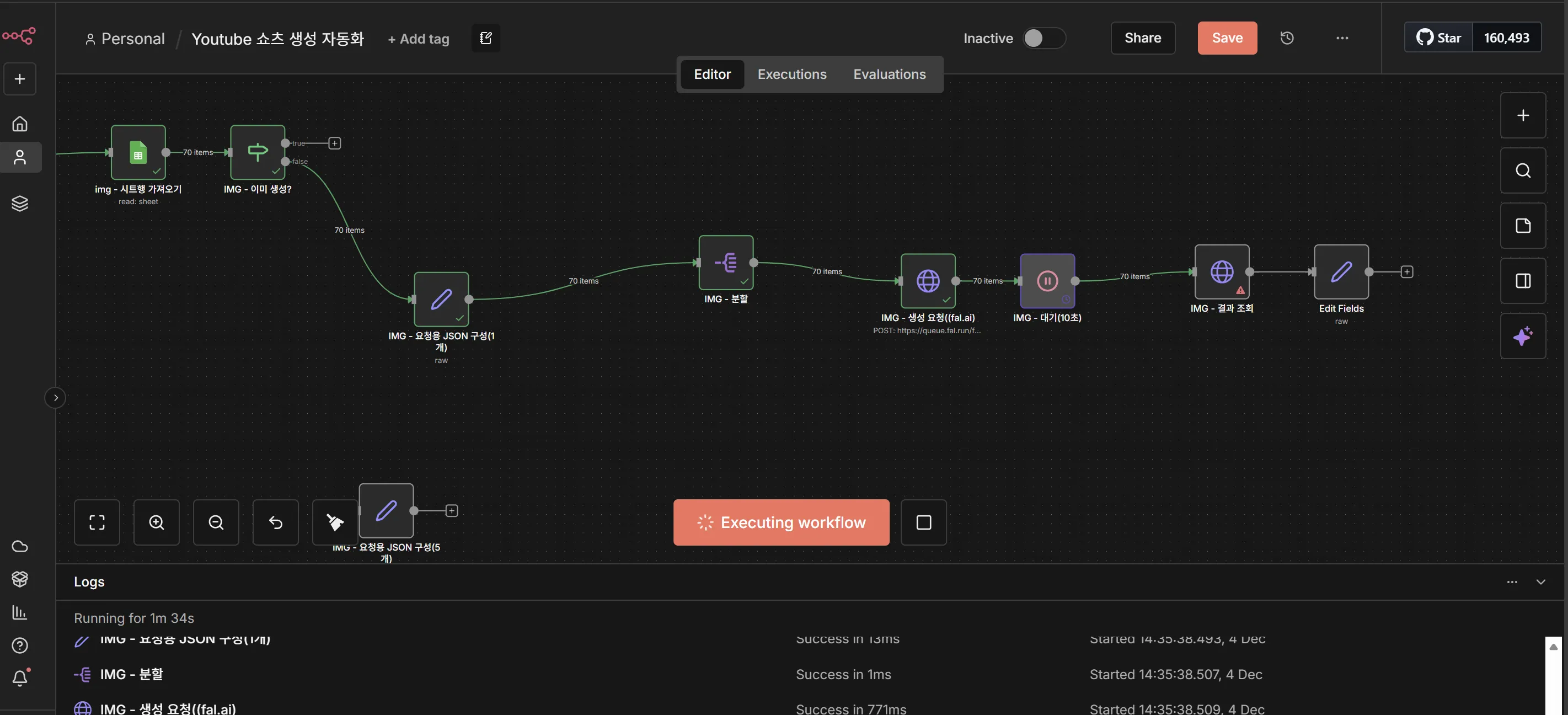Stop the executing workflow square button
This screenshot has height=715, width=1568.
point(923,522)
